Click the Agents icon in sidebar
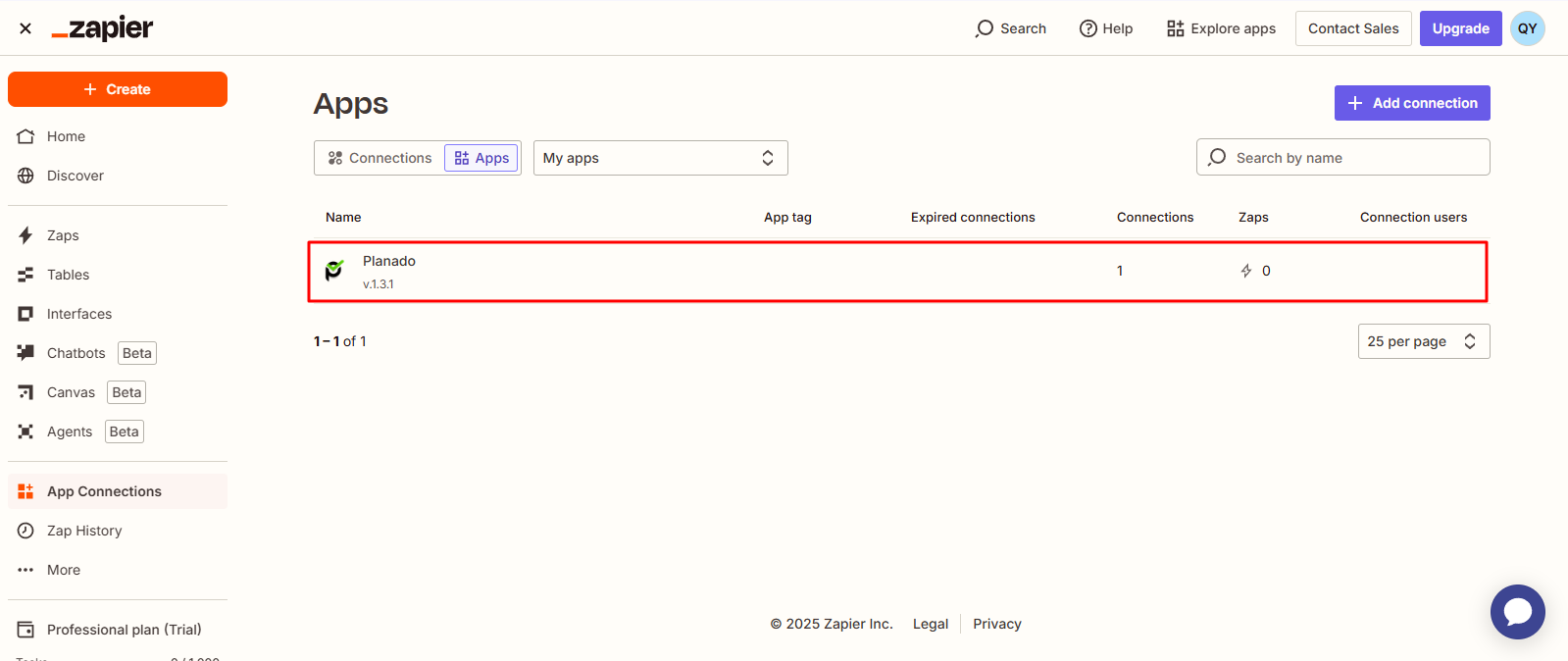The width and height of the screenshot is (1568, 661). [25, 432]
